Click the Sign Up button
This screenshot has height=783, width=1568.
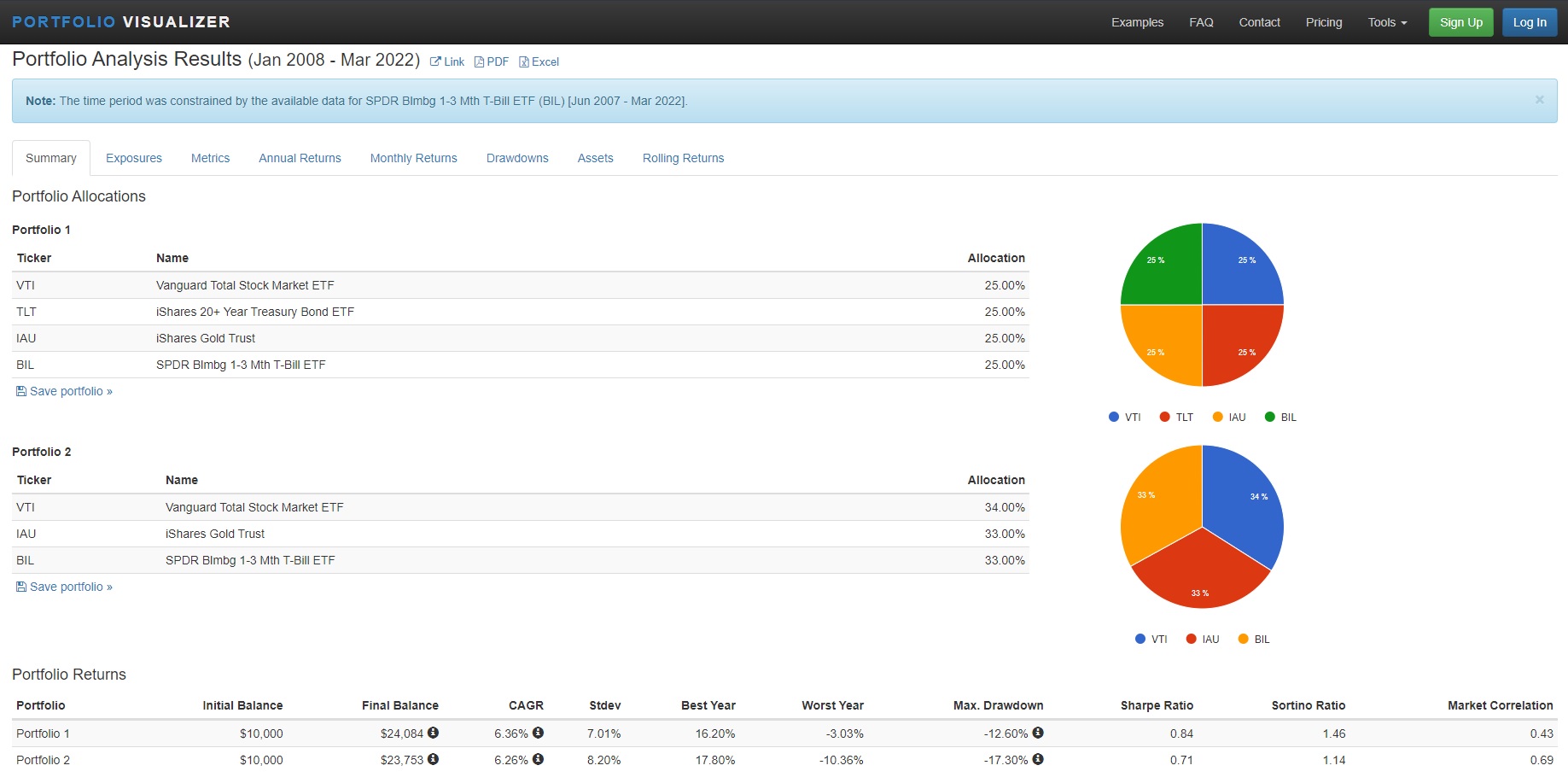point(1461,22)
